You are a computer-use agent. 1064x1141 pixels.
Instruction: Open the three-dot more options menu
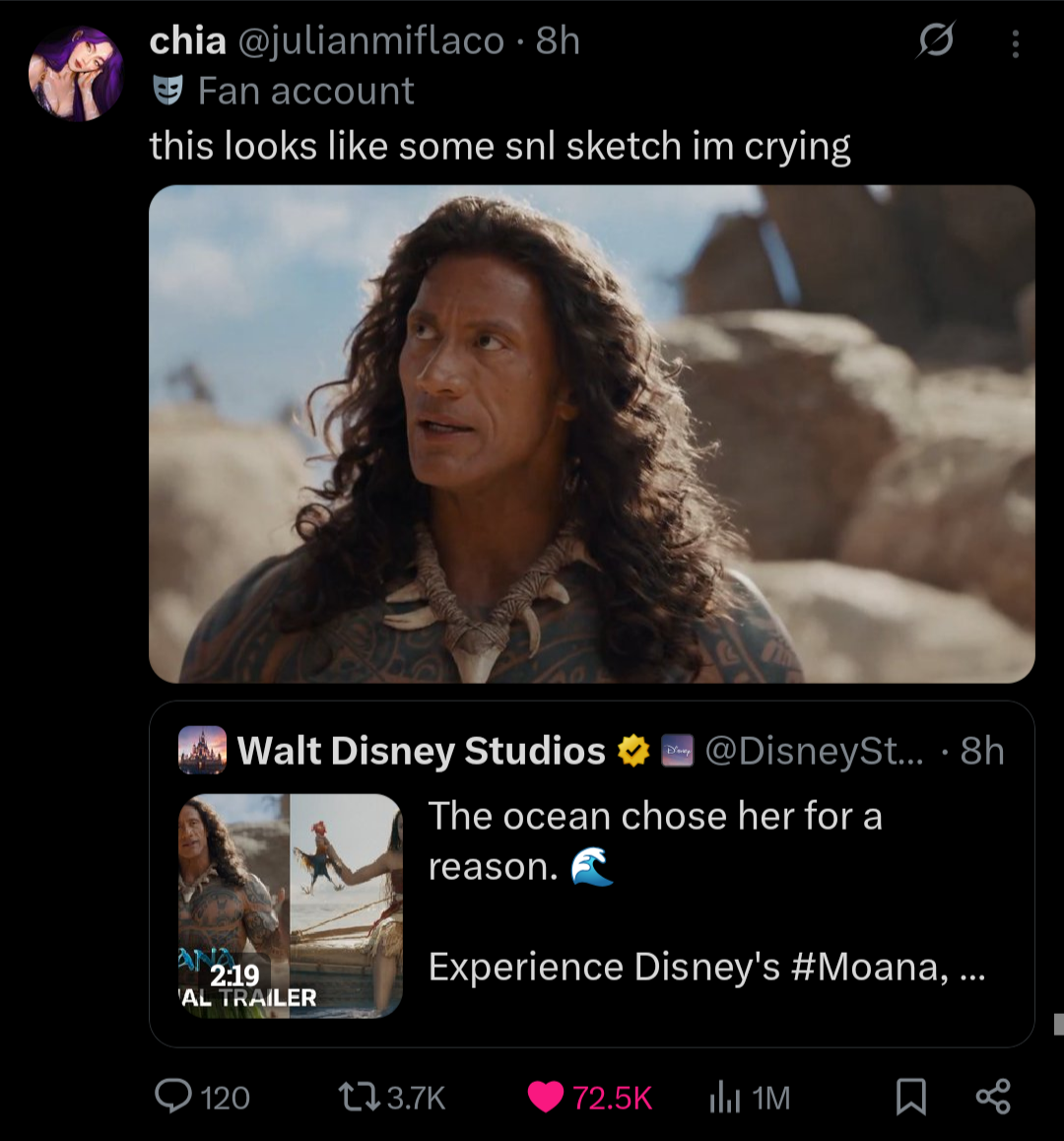[1015, 43]
